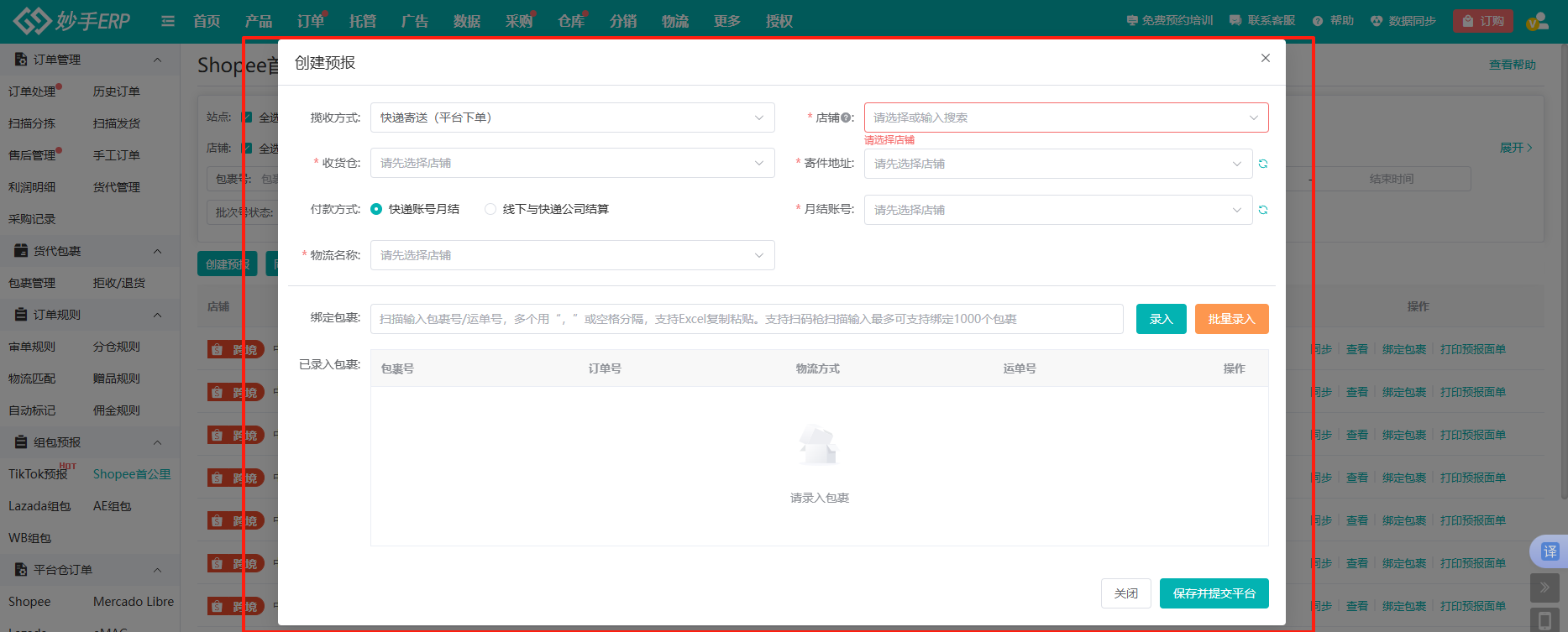Open the translate floating icon
The image size is (1568, 632).
pos(1550,551)
